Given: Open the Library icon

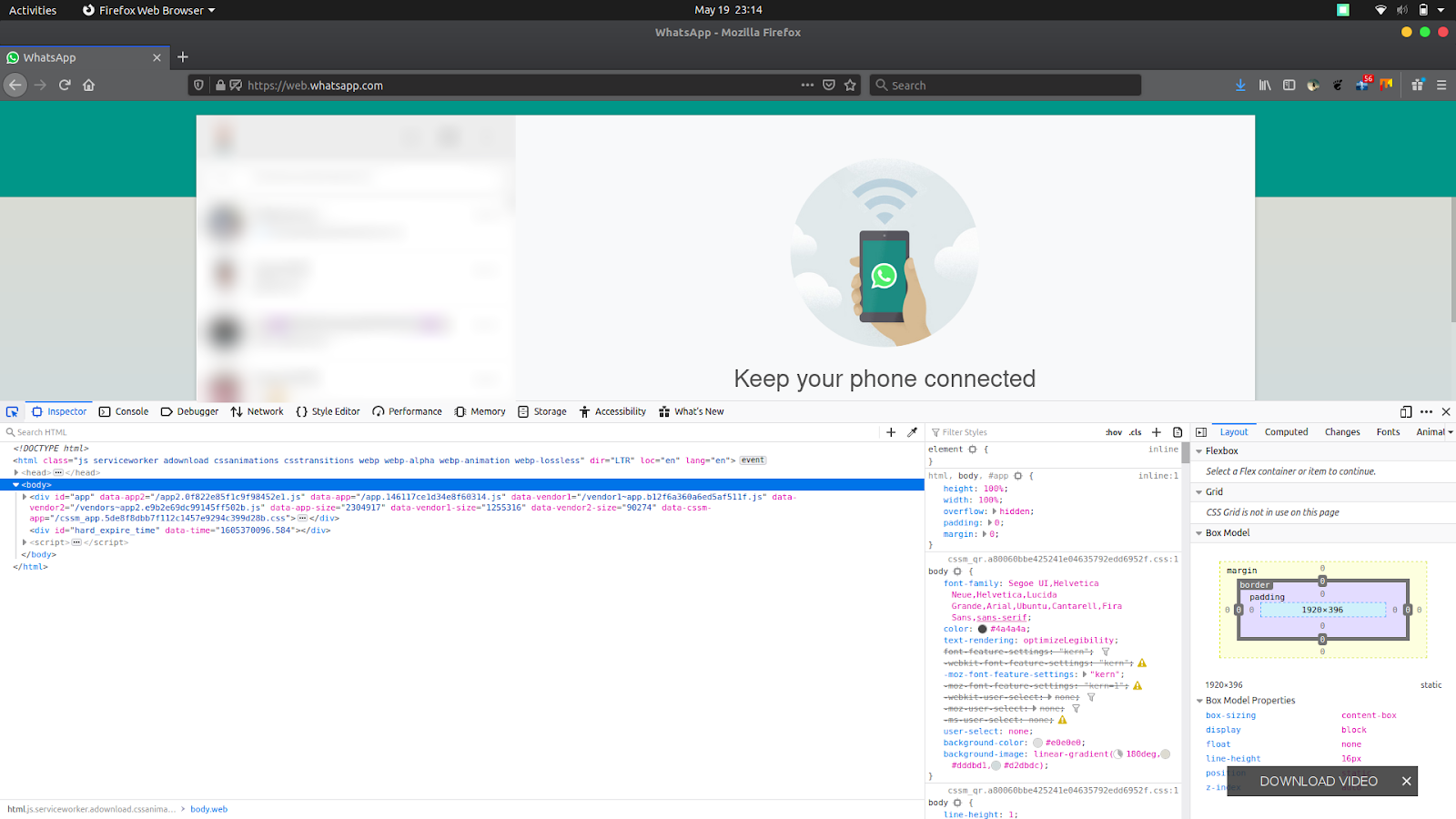Looking at the screenshot, I should point(1265,86).
